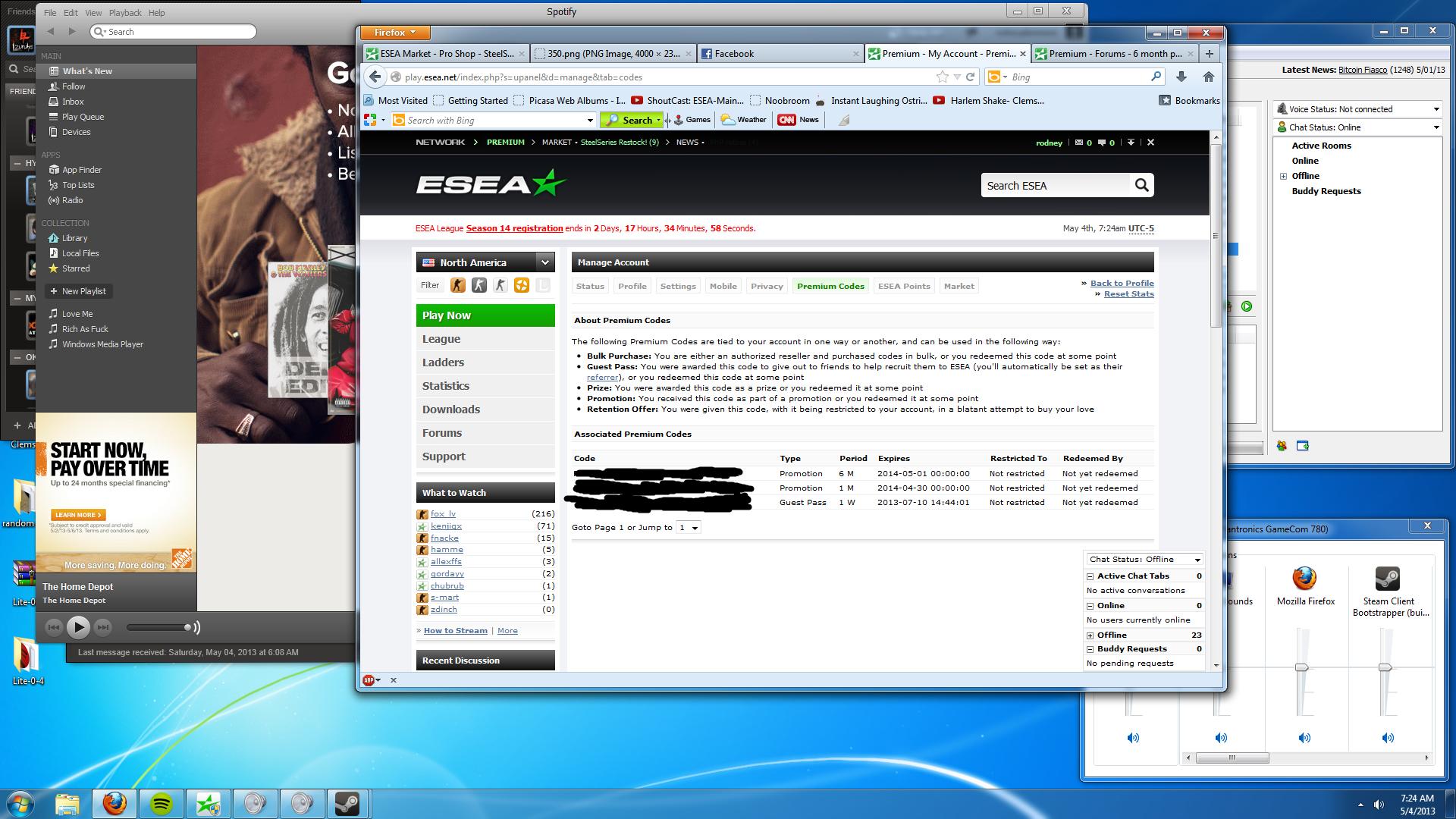Open a new Firefox tab
This screenshot has height=819, width=1456.
coord(1210,53)
